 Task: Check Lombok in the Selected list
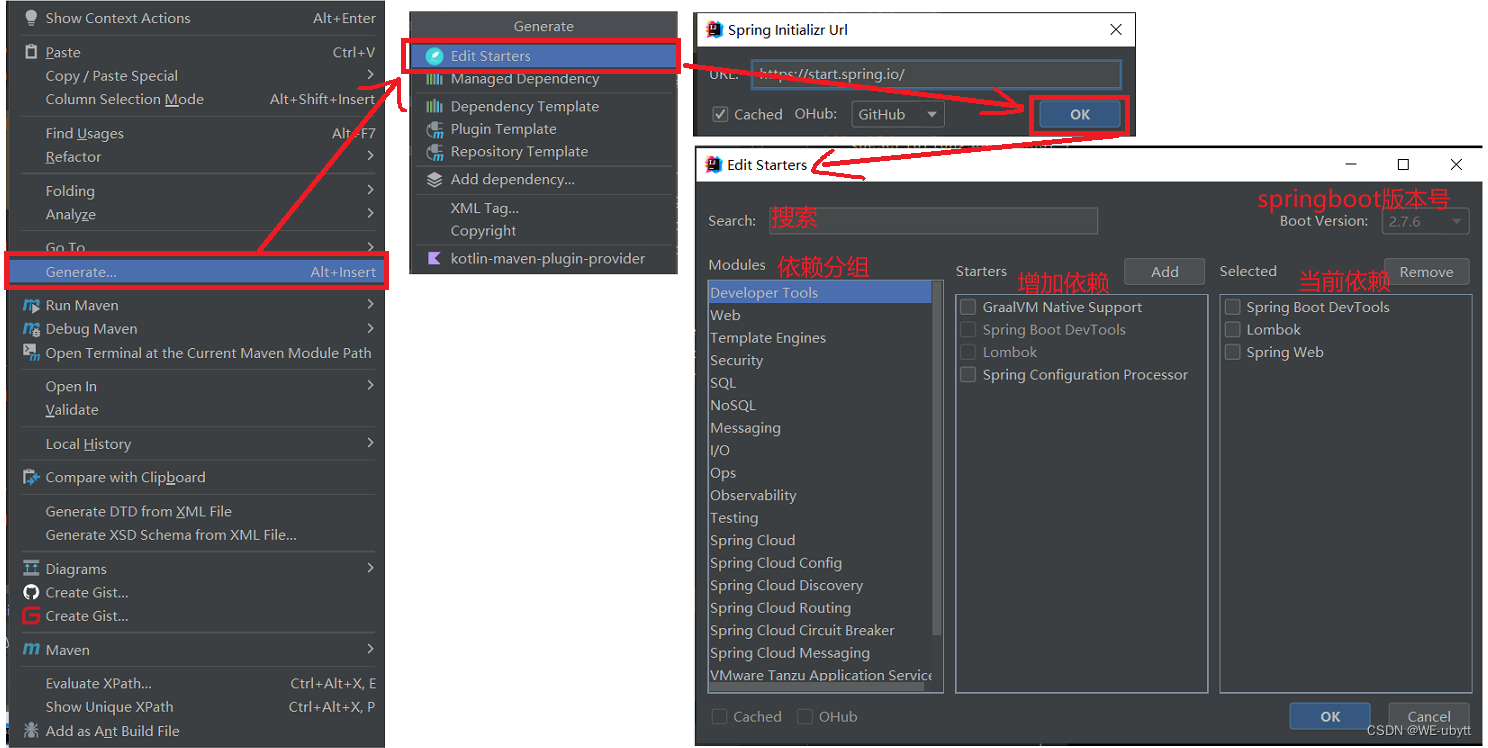pyautogui.click(x=1233, y=330)
